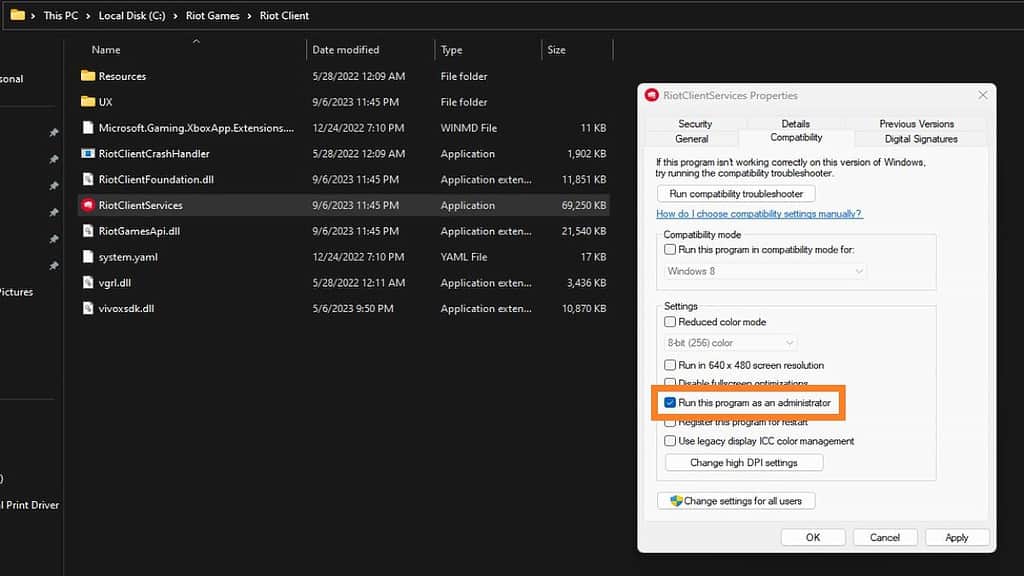Uncheck Run this program as an administrator
1024x576 pixels.
(x=670, y=403)
